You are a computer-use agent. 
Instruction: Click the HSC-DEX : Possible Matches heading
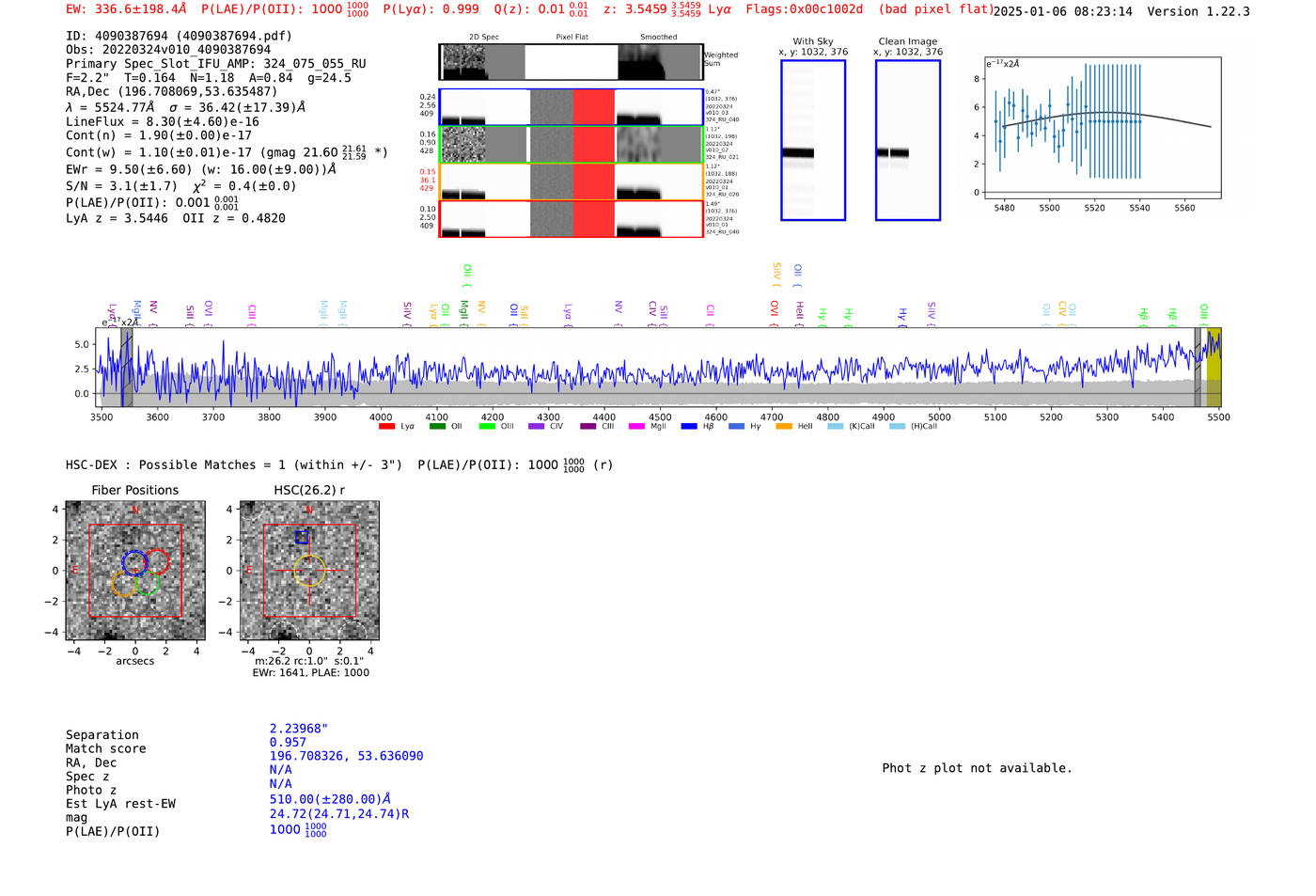[339, 464]
